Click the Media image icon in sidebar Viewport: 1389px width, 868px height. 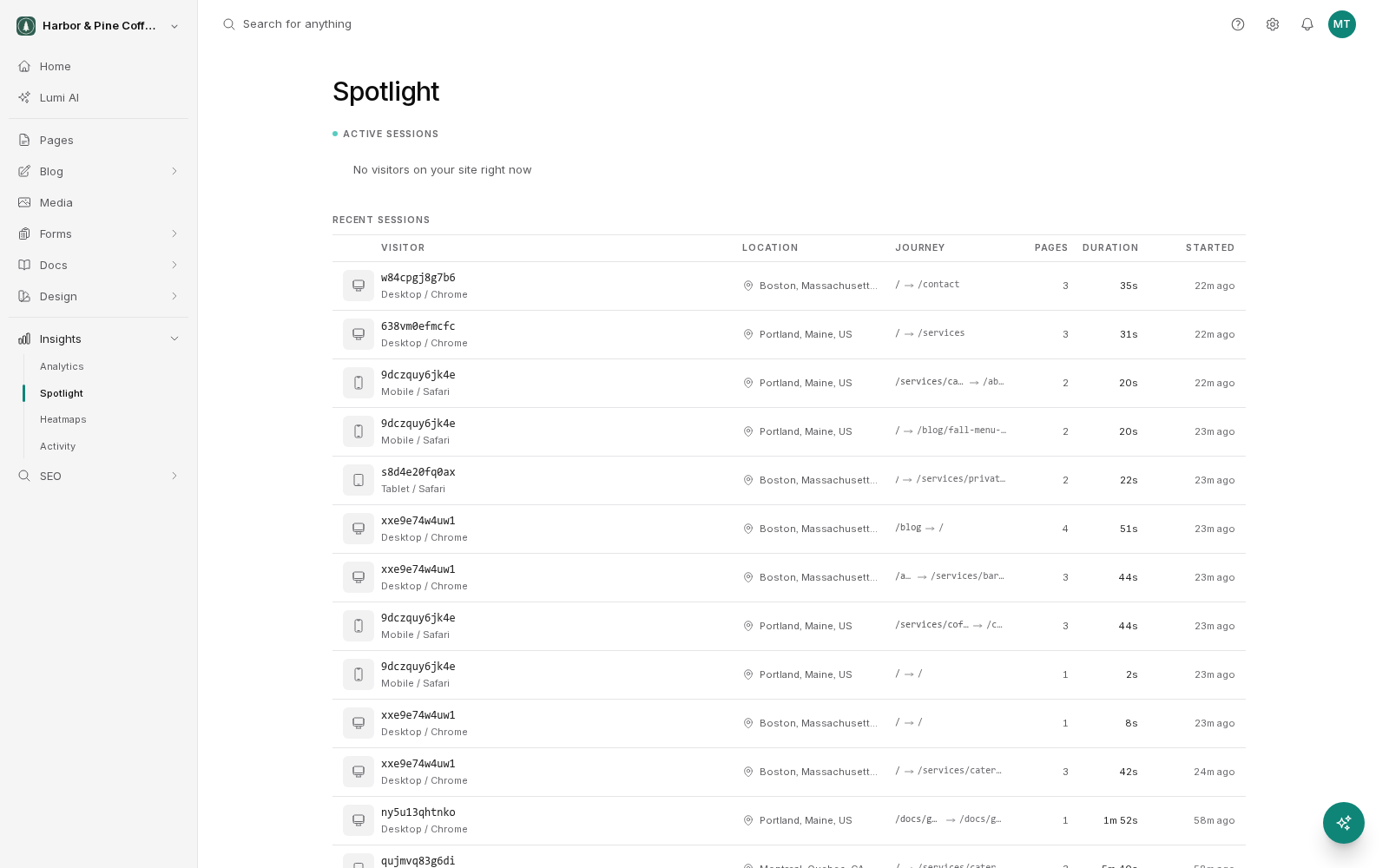pos(24,202)
